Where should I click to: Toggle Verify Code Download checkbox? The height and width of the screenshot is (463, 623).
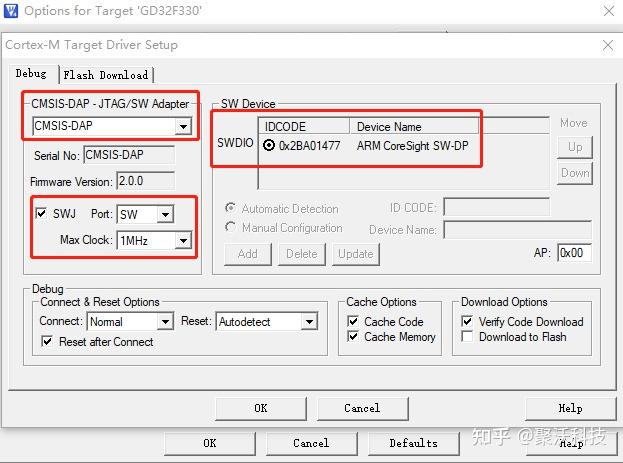[x=467, y=321]
